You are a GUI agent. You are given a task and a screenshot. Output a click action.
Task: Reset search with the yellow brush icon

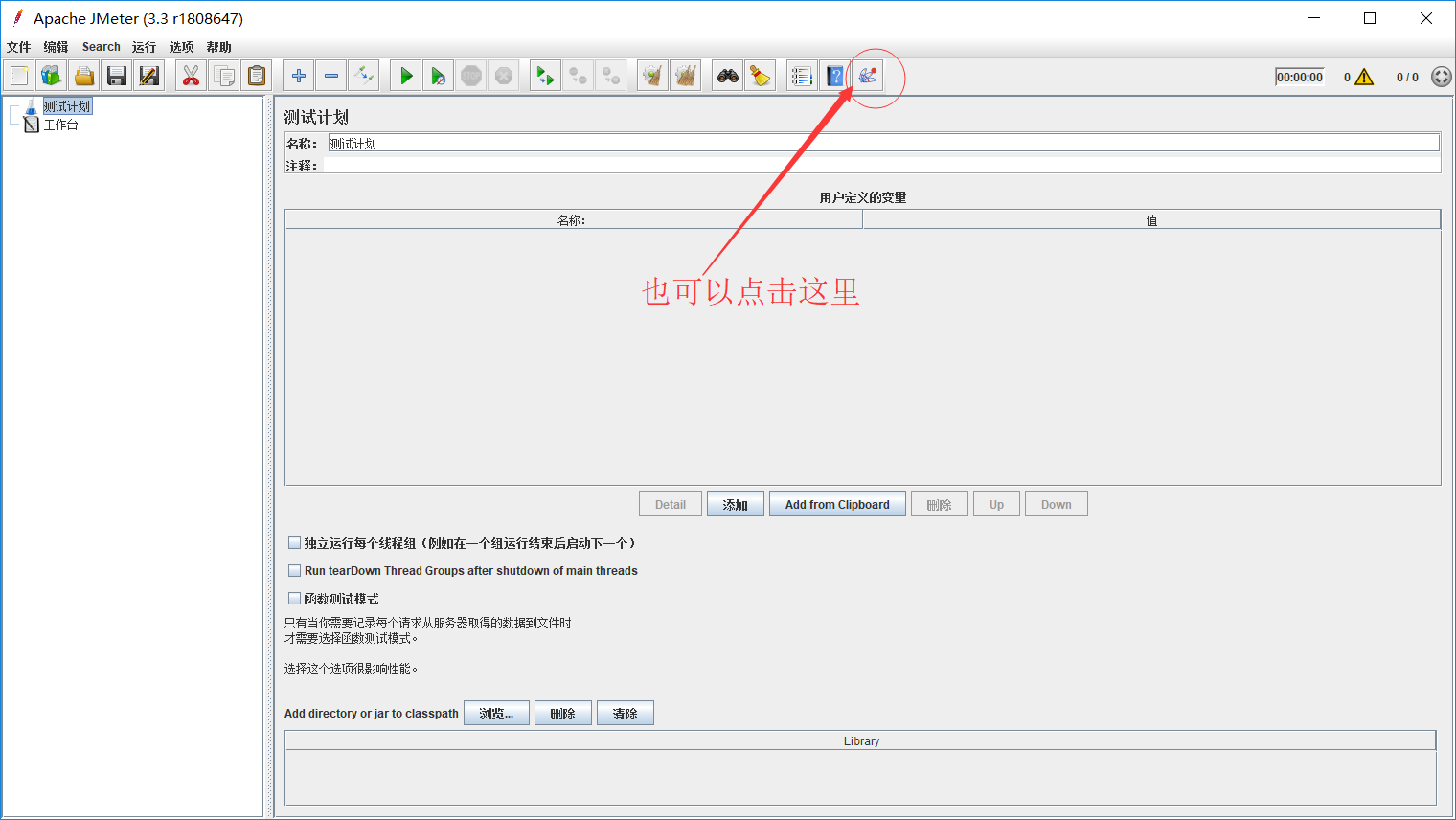pyautogui.click(x=761, y=76)
